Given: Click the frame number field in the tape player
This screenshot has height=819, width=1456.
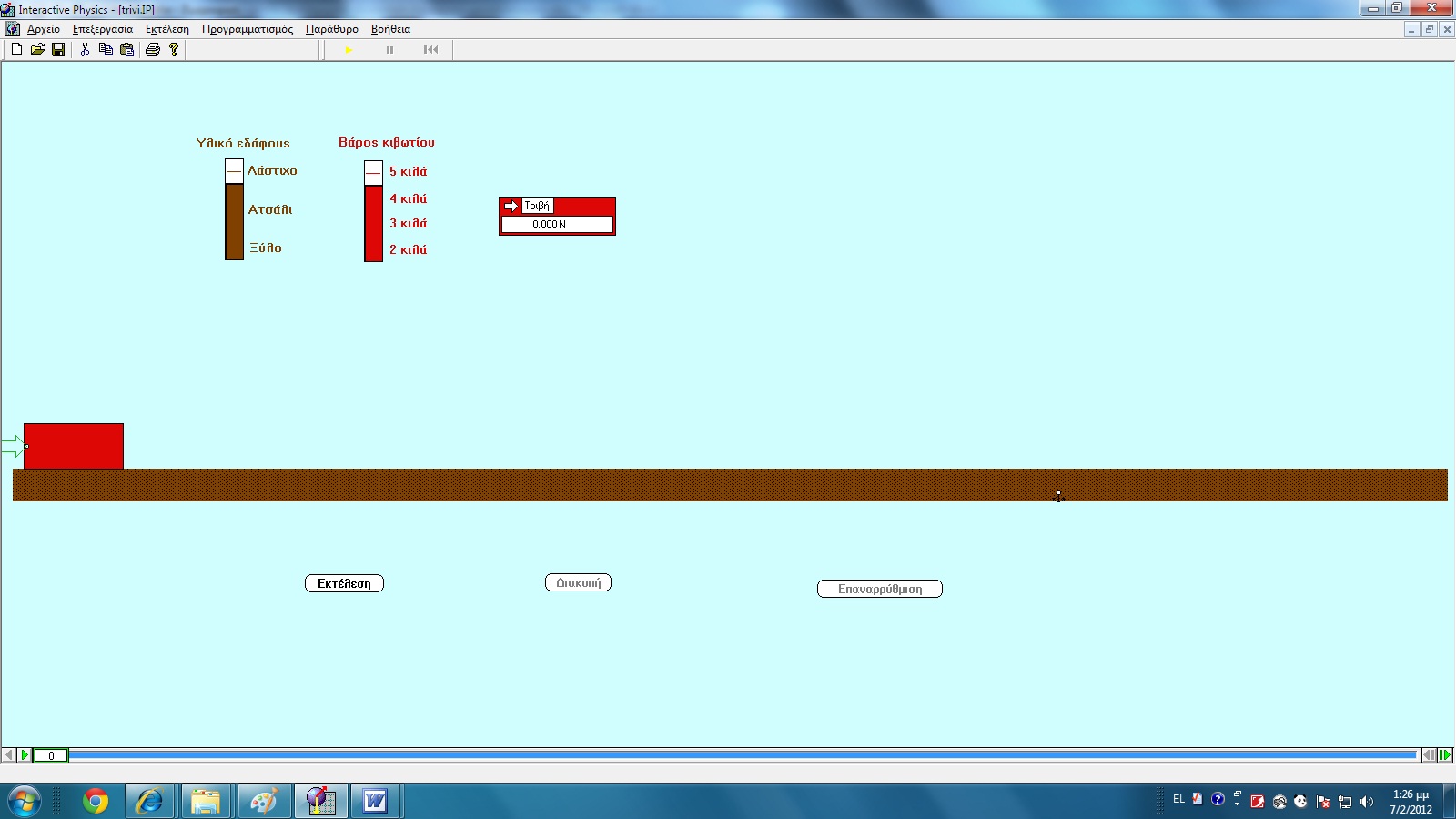Looking at the screenshot, I should click(x=51, y=755).
